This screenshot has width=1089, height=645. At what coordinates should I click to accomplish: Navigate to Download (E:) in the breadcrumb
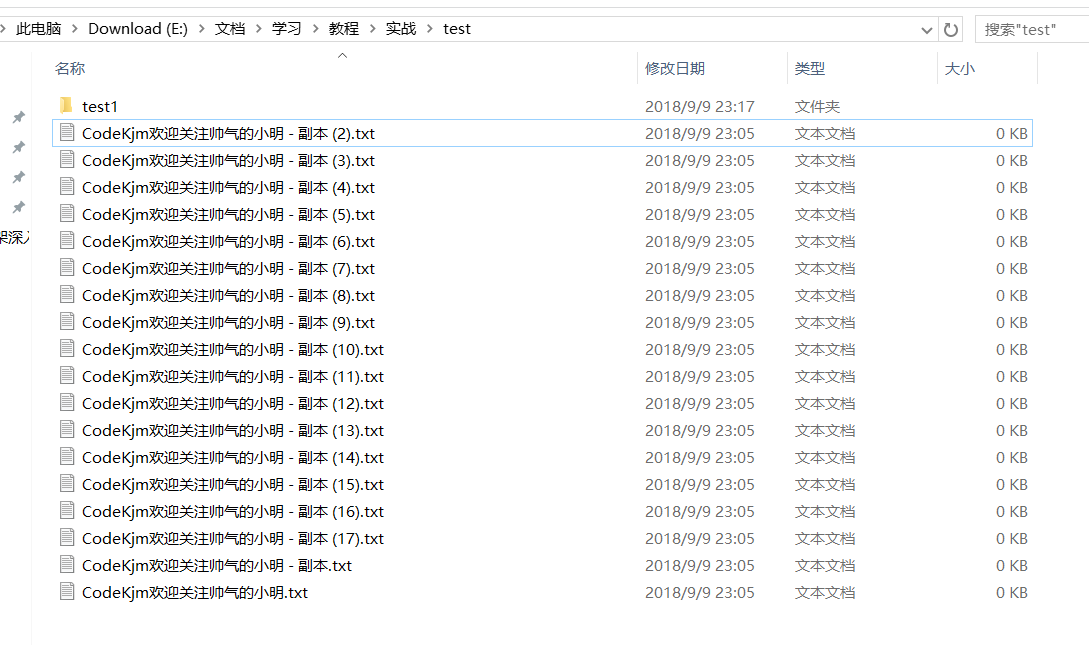point(138,28)
